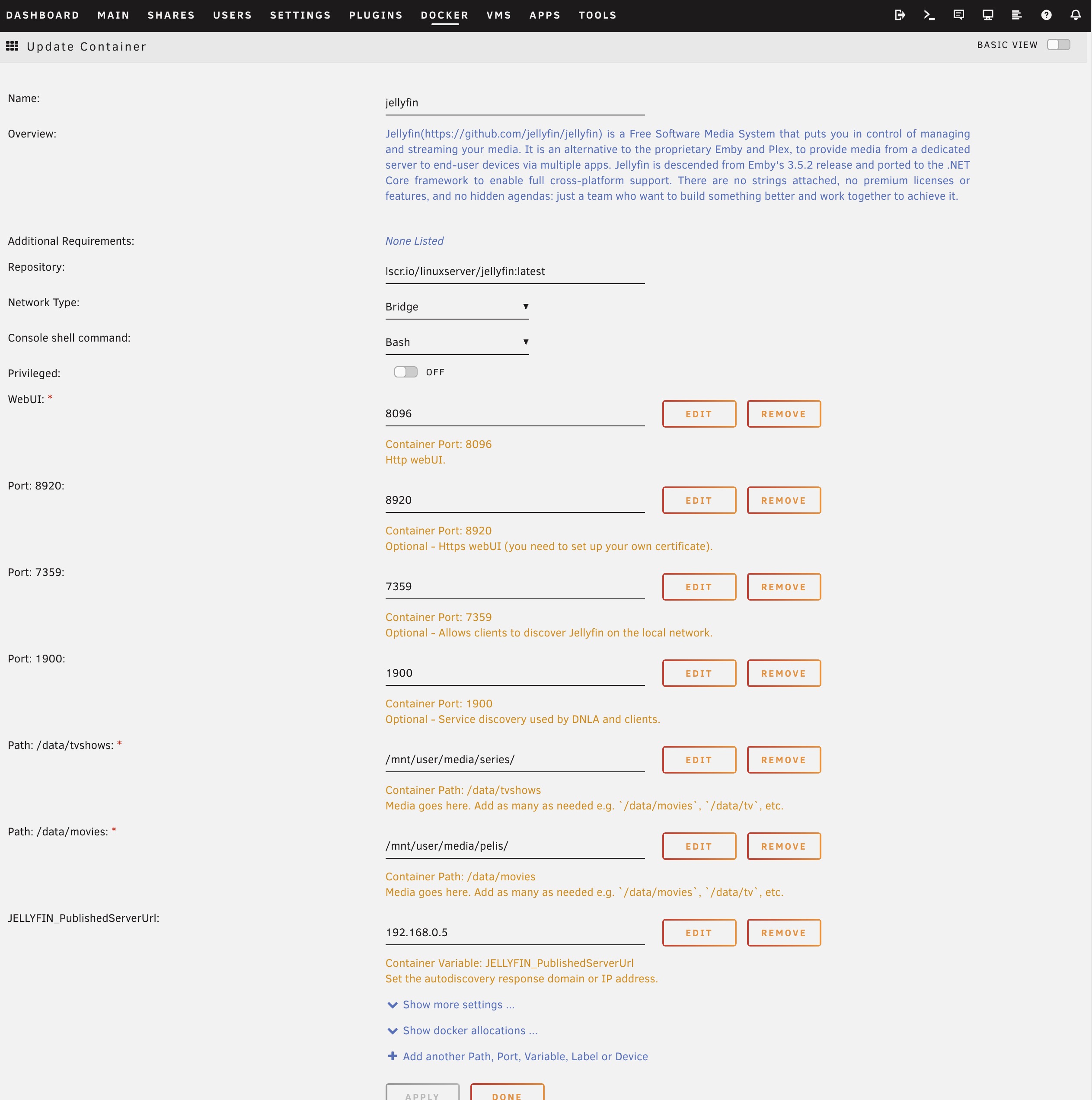
Task: Add another Path, Port, Variable link
Action: [524, 1057]
